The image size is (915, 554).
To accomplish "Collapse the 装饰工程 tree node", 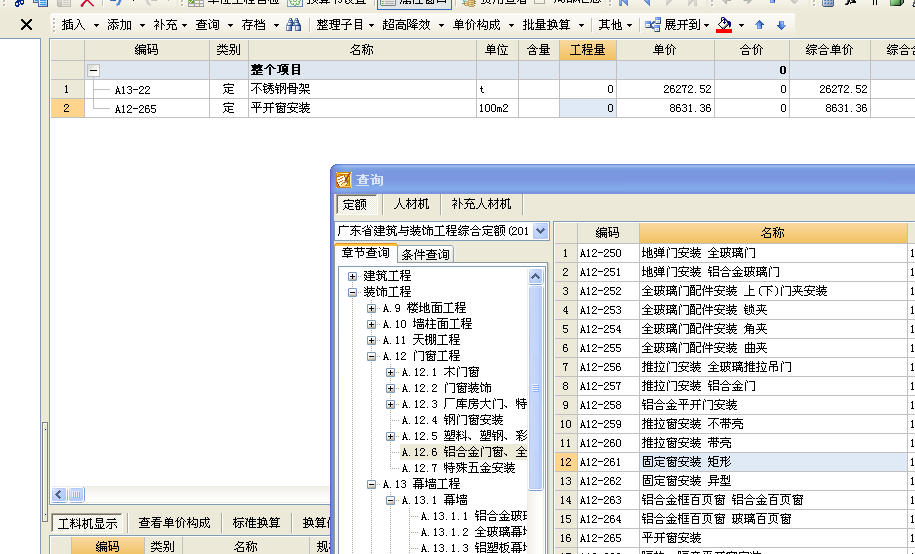I will click(x=352, y=292).
